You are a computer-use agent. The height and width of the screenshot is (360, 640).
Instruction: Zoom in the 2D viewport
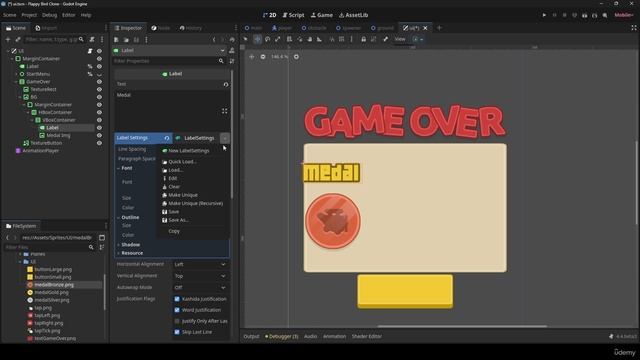tap(296, 56)
